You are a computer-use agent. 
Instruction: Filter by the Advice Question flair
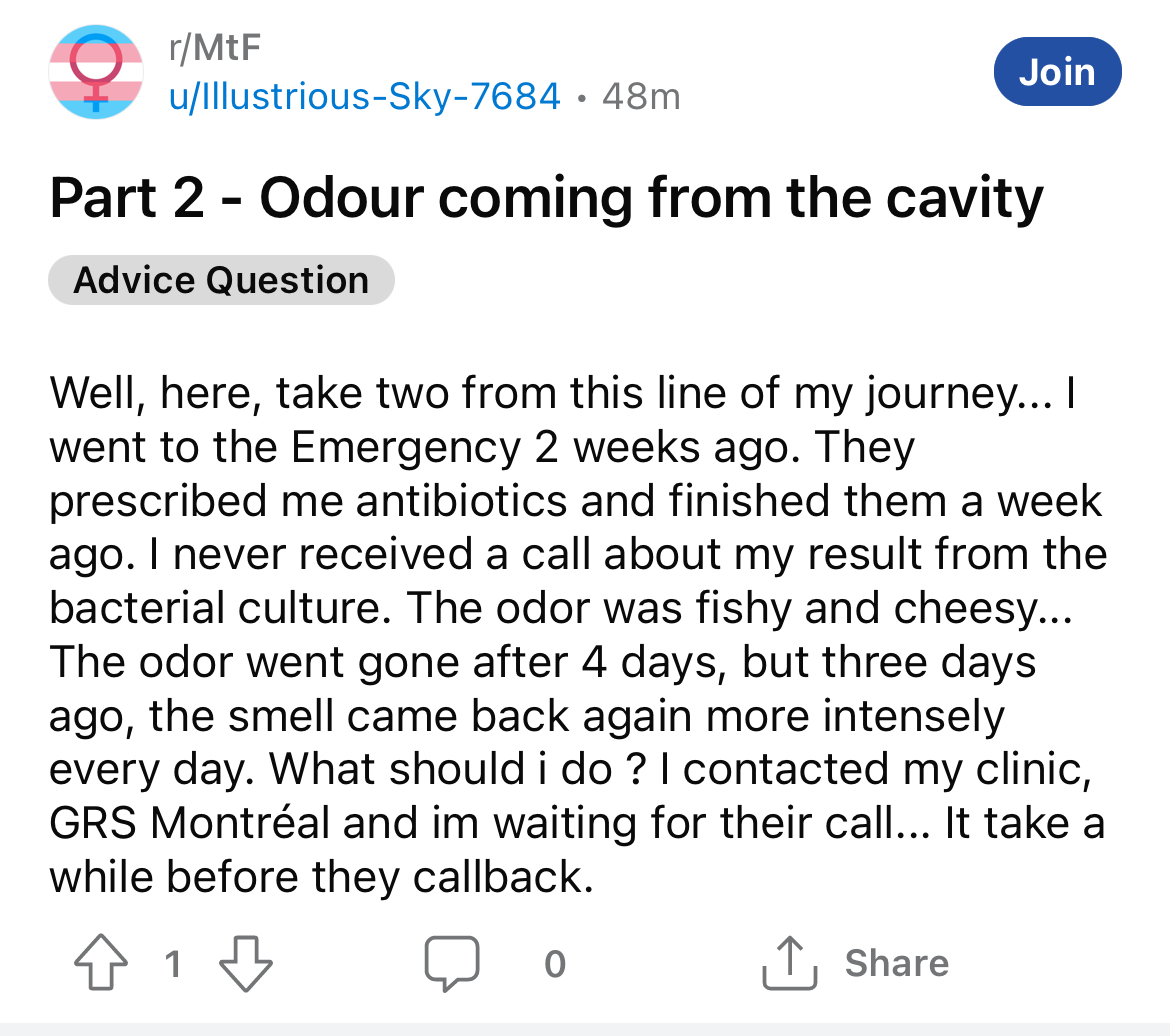click(221, 280)
